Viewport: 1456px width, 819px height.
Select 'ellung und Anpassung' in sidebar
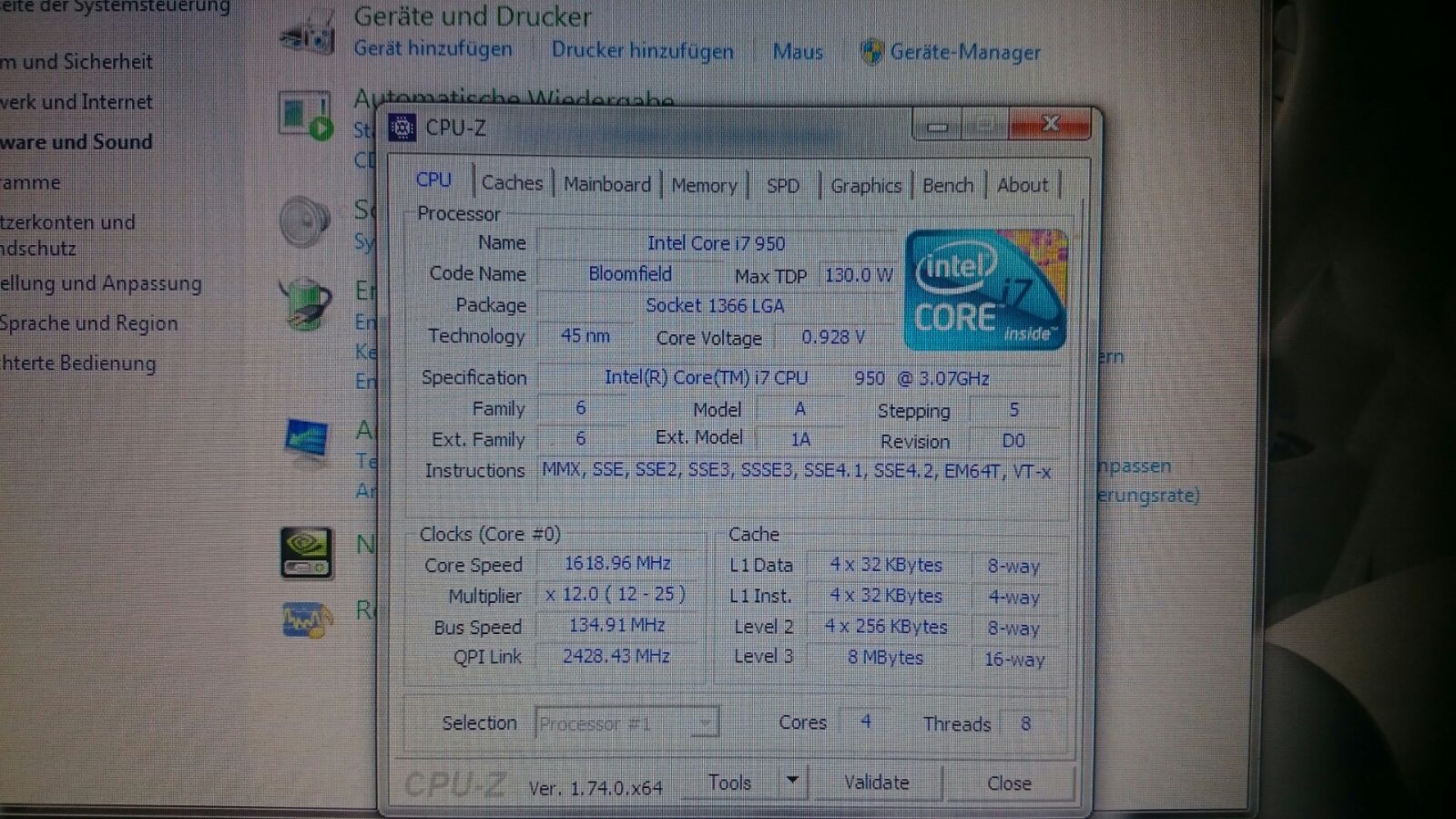[101, 283]
